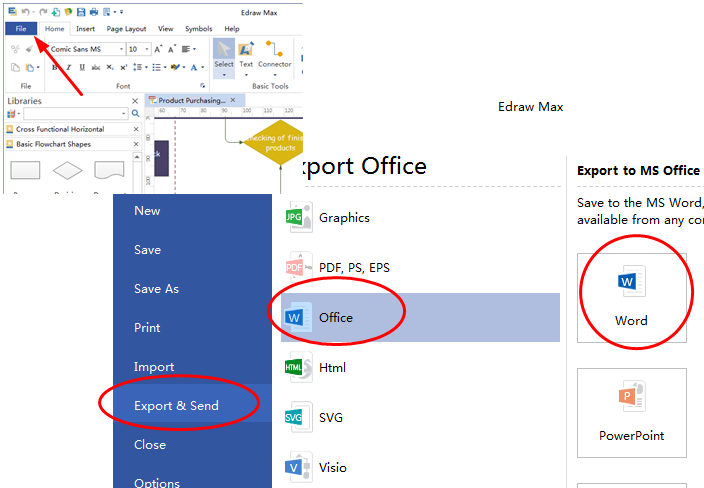Toggle Underline formatting
The width and height of the screenshot is (704, 488).
tap(82, 67)
